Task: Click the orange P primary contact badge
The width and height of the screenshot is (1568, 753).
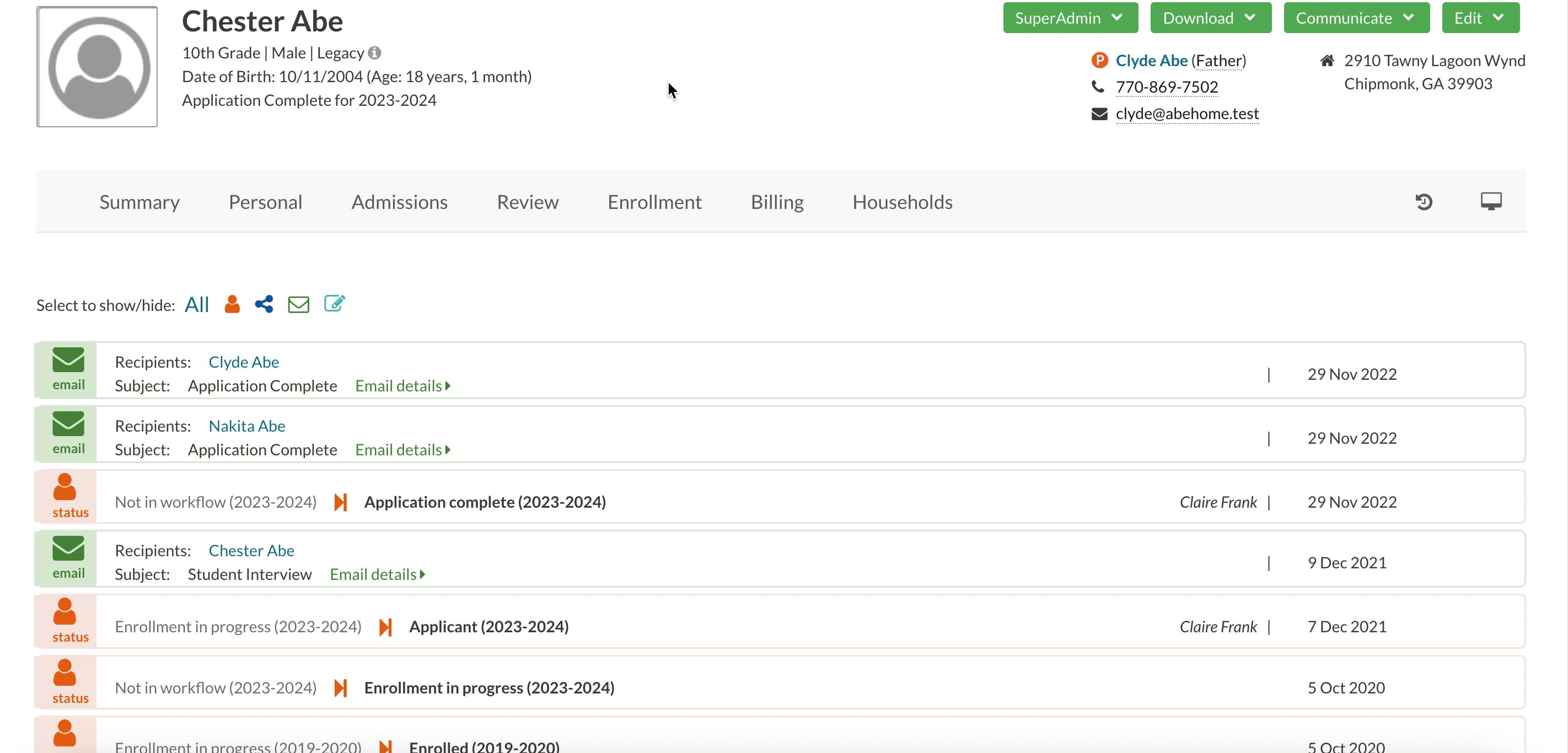Action: (1099, 60)
